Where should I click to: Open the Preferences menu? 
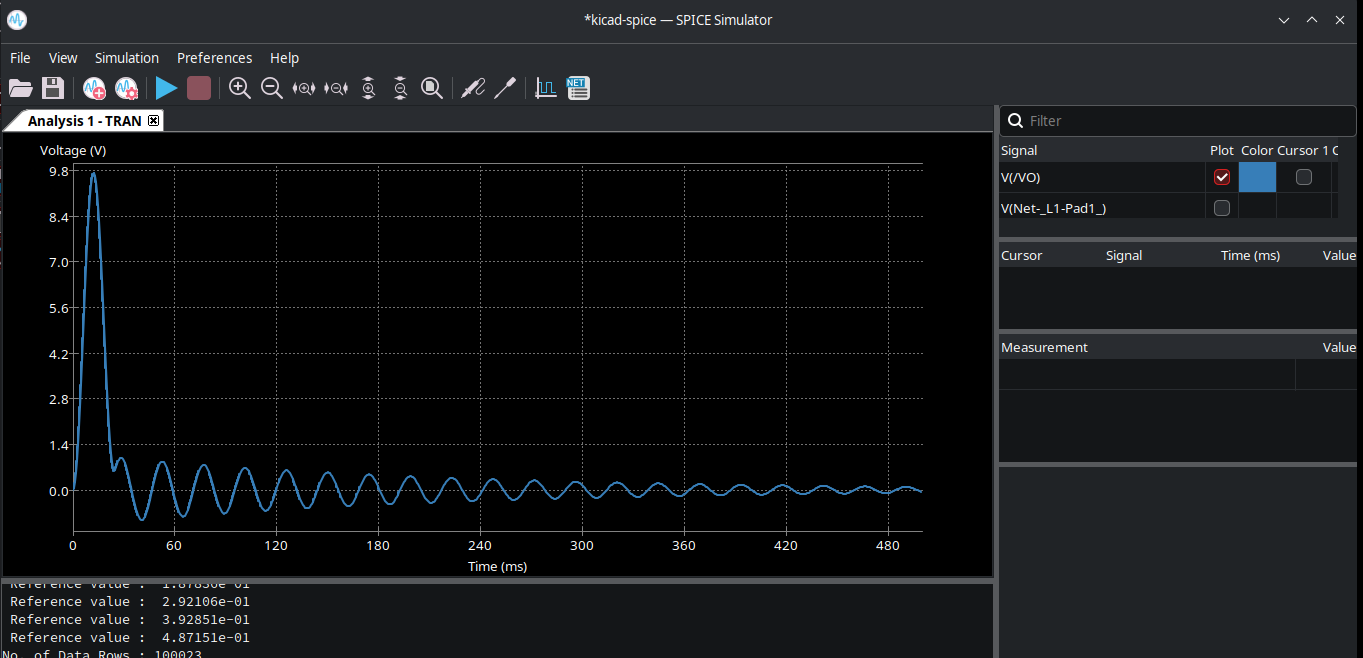point(214,58)
